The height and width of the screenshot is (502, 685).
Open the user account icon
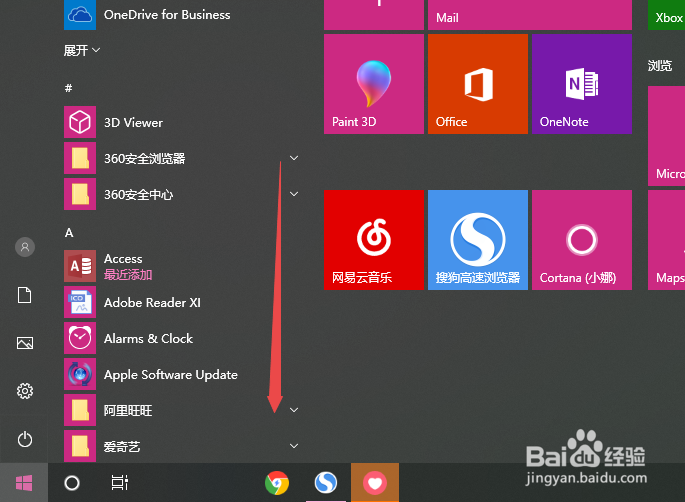(25, 247)
